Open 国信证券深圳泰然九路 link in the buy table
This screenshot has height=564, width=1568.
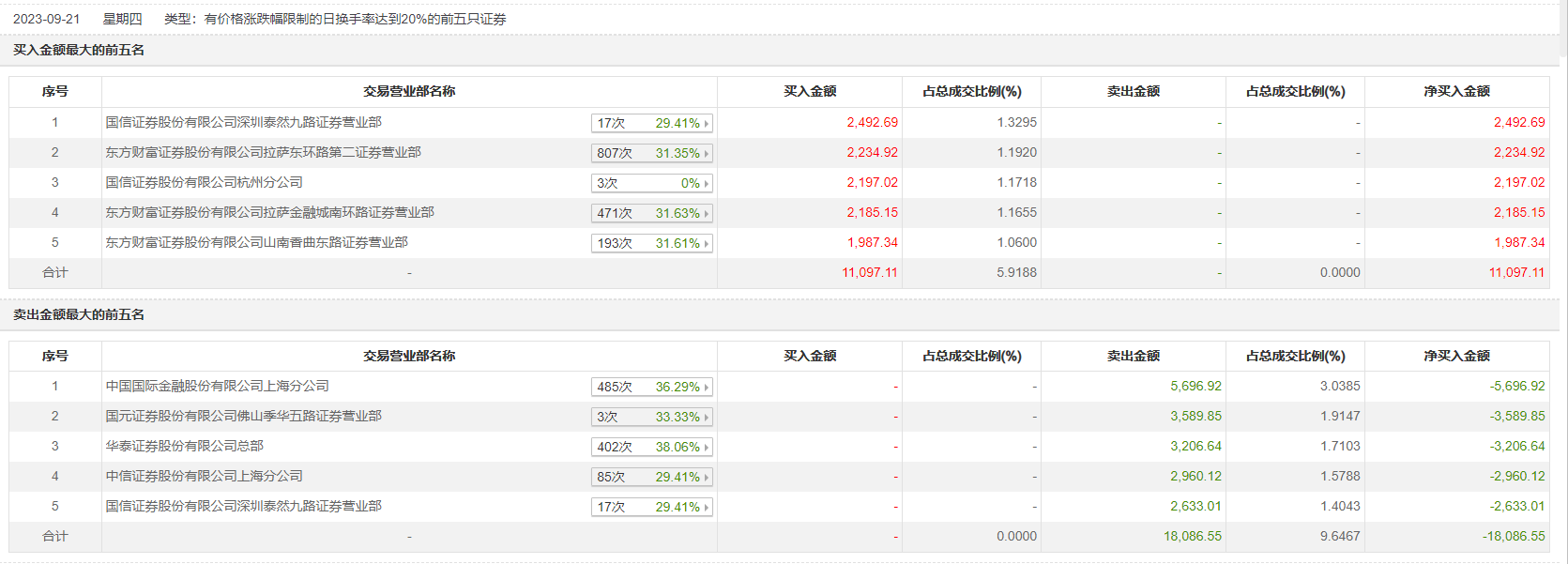[x=243, y=122]
